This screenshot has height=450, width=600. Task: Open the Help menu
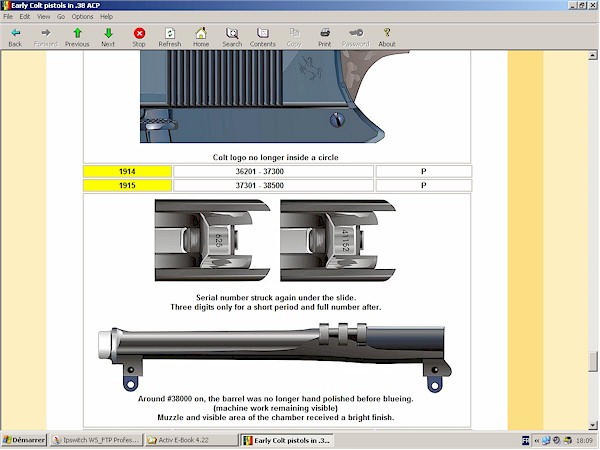pyautogui.click(x=106, y=16)
